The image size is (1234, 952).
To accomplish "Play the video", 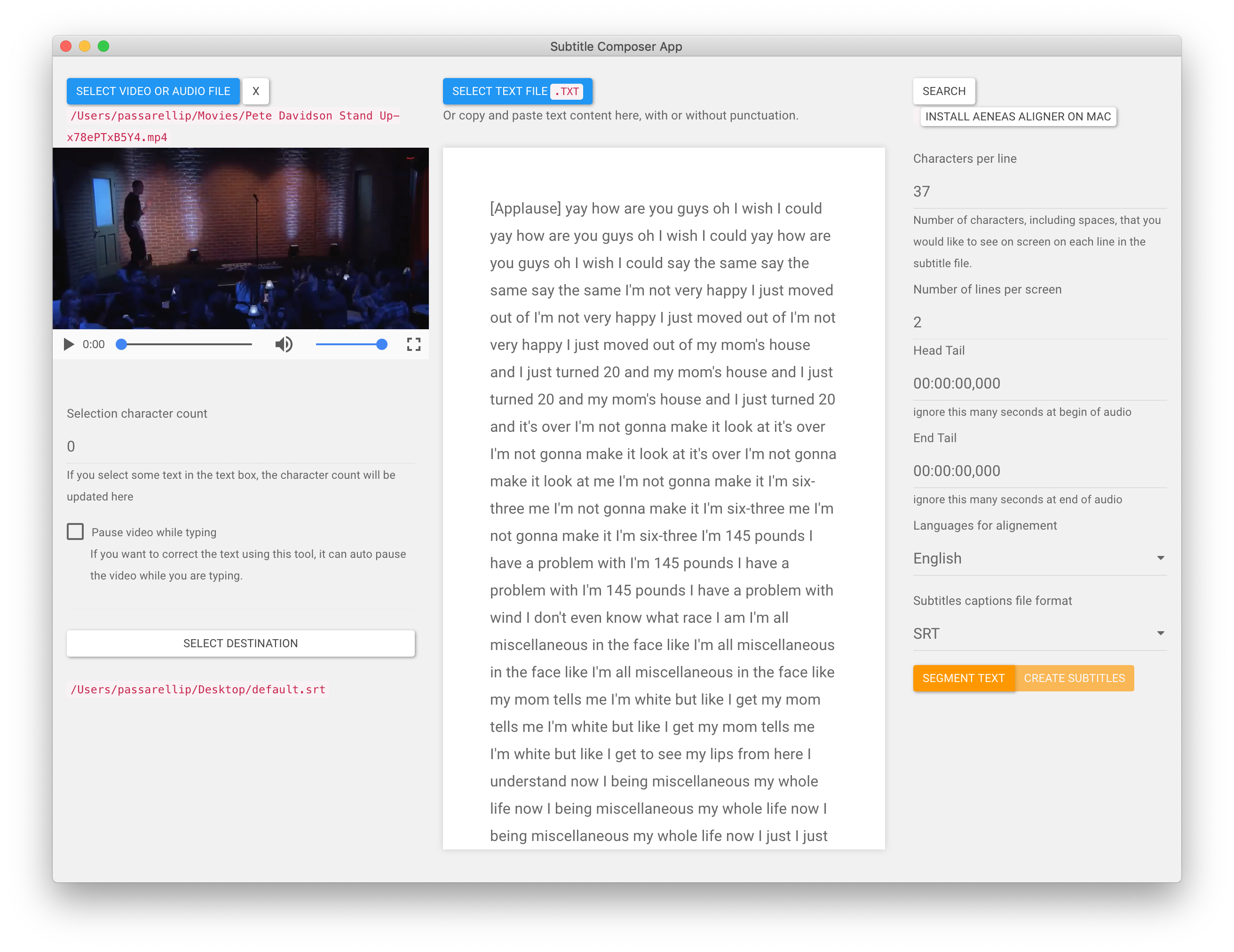I will click(68, 344).
